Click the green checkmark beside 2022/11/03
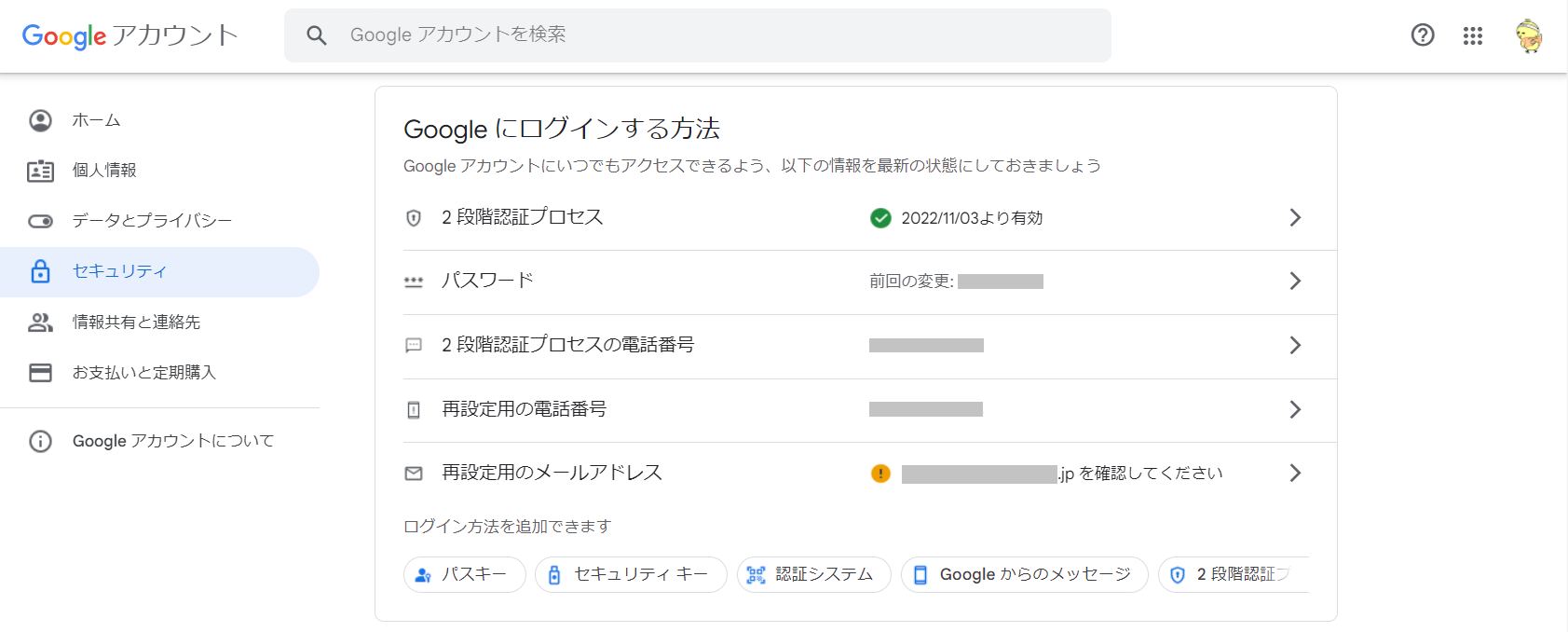 tap(880, 218)
